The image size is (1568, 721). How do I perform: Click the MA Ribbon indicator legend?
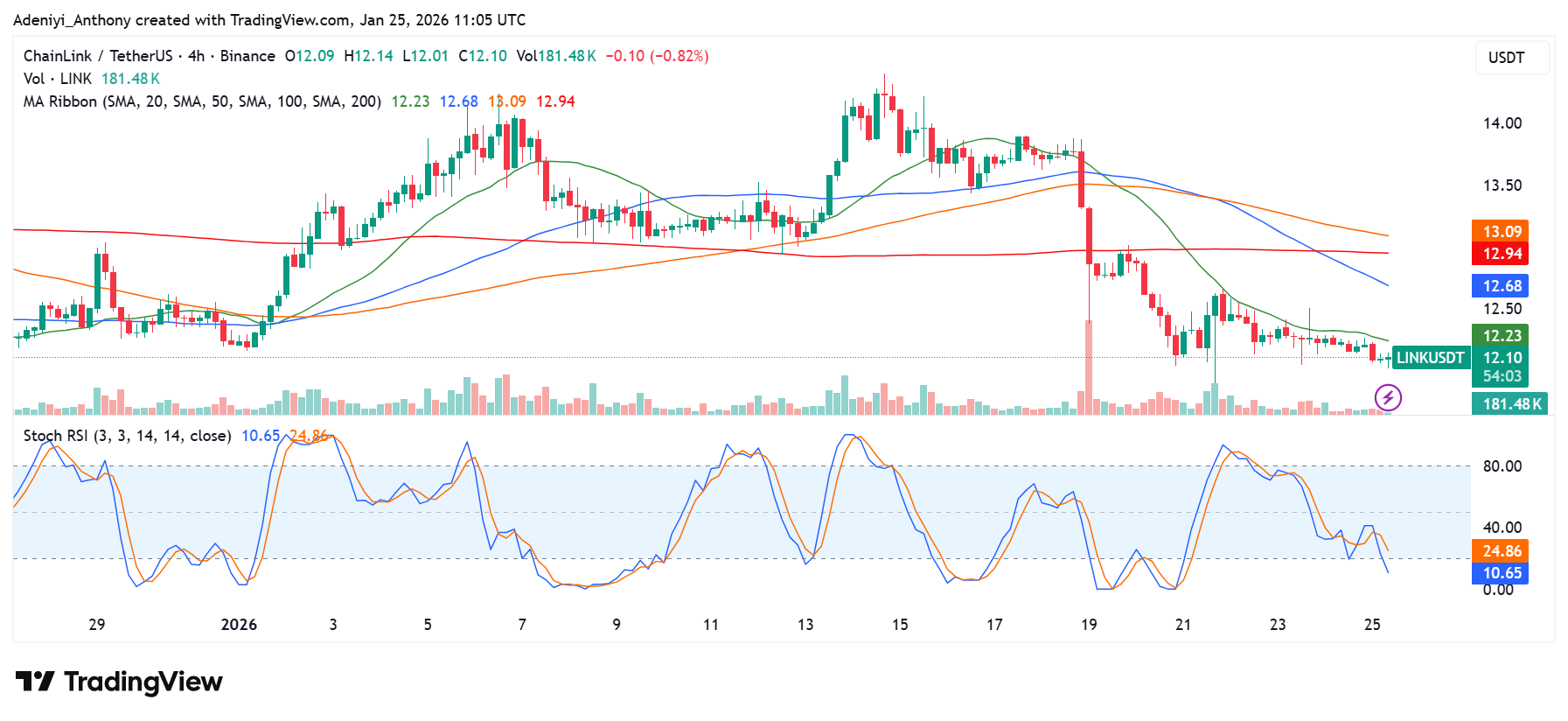point(202,101)
